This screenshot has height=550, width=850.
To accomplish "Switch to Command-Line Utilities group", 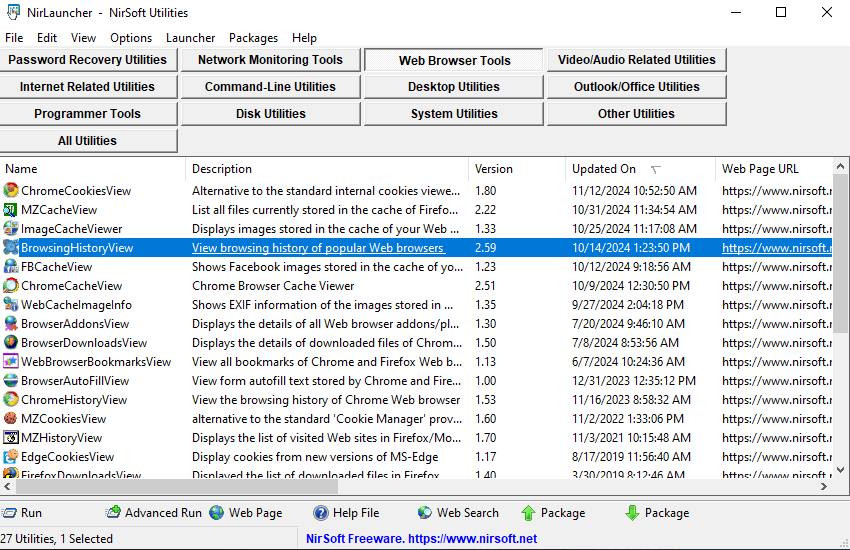I will [x=271, y=87].
